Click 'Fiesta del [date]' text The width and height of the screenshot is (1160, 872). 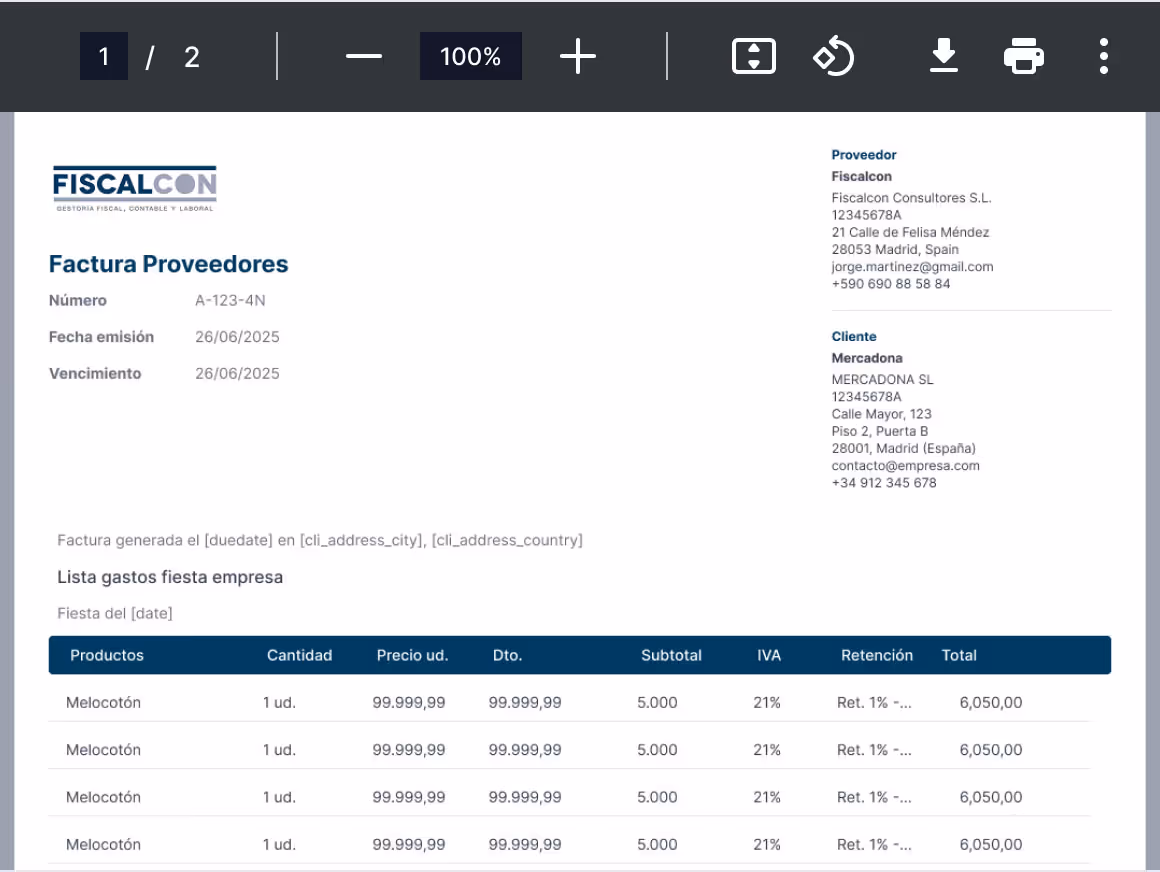[x=115, y=613]
